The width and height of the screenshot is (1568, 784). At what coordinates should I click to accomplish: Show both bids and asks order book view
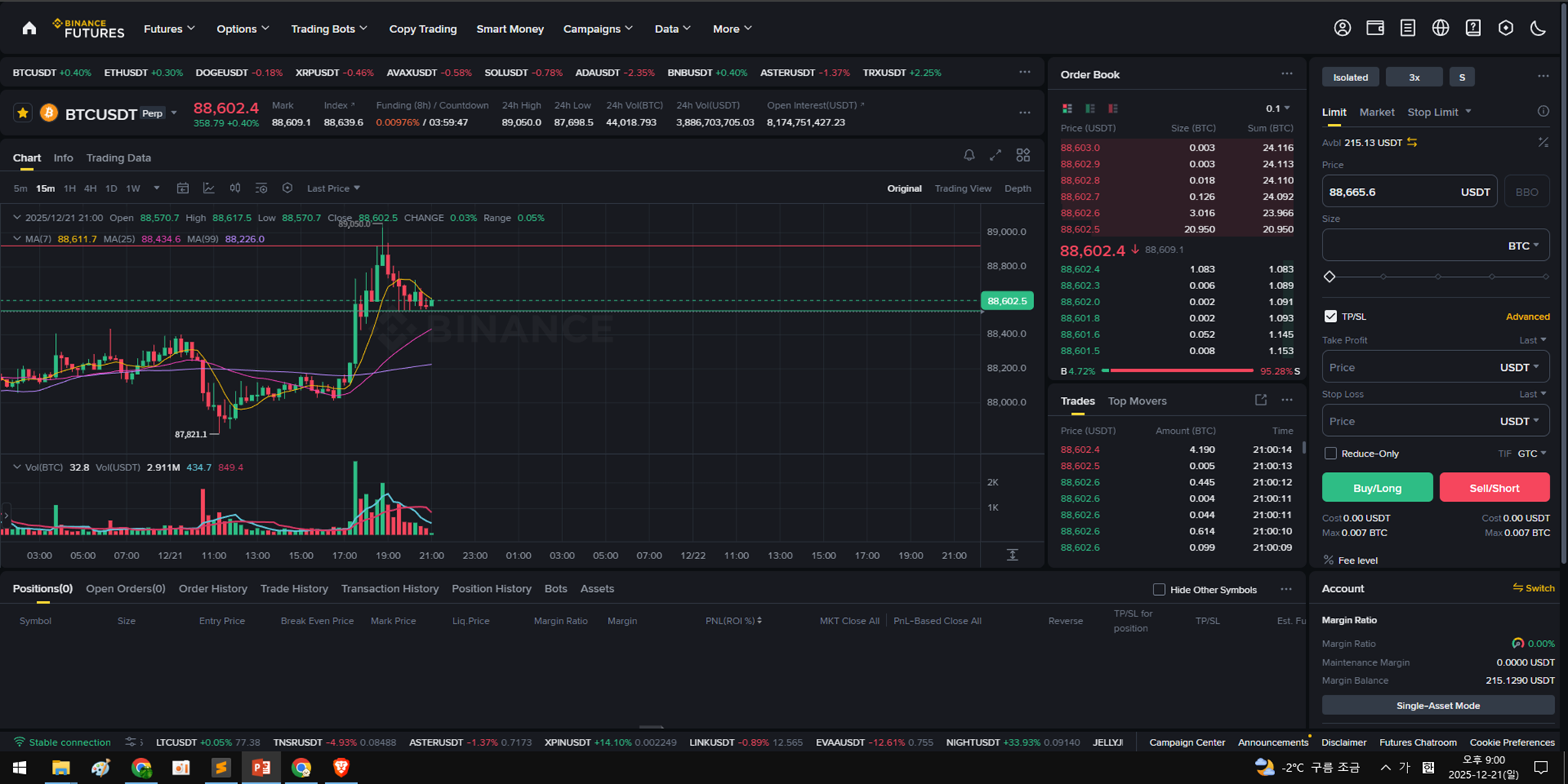tap(1067, 109)
